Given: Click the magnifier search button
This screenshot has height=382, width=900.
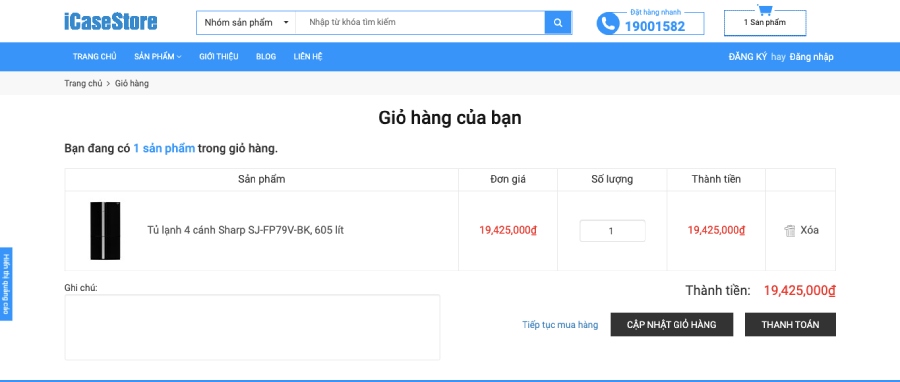Looking at the screenshot, I should tap(558, 22).
